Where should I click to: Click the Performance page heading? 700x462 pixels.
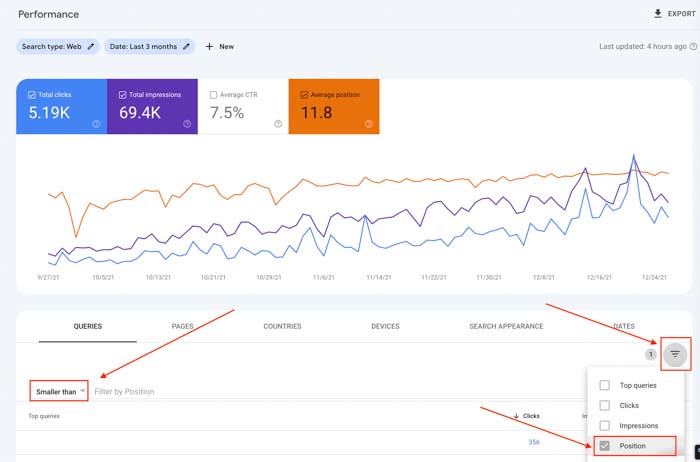[48, 14]
